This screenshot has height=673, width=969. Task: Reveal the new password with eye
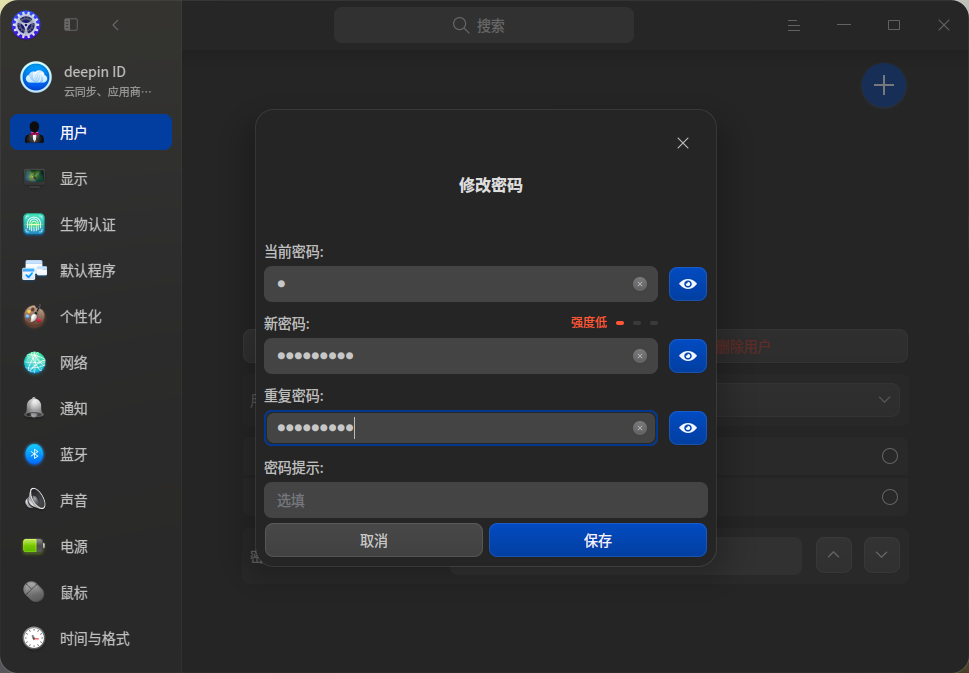click(688, 356)
